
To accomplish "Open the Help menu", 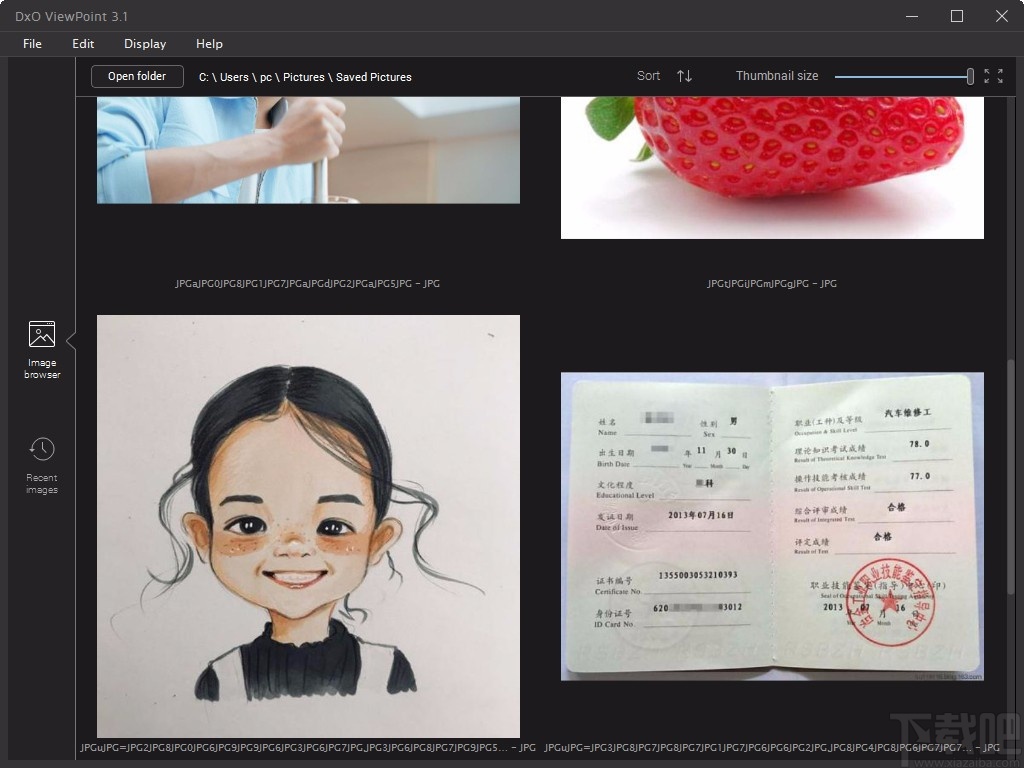I will pos(209,44).
